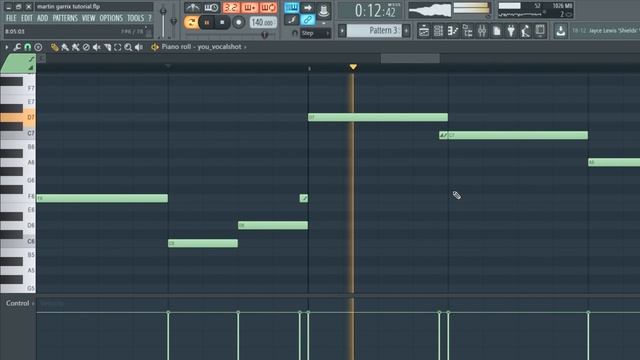This screenshot has width=640, height=360.
Task: Select the Playback speaker tool
Action: [x=139, y=47]
